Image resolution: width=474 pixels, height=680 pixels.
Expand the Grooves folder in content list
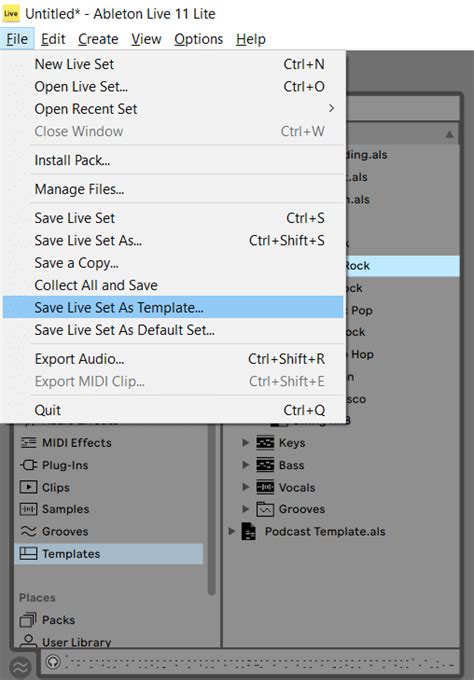[x=245, y=509]
